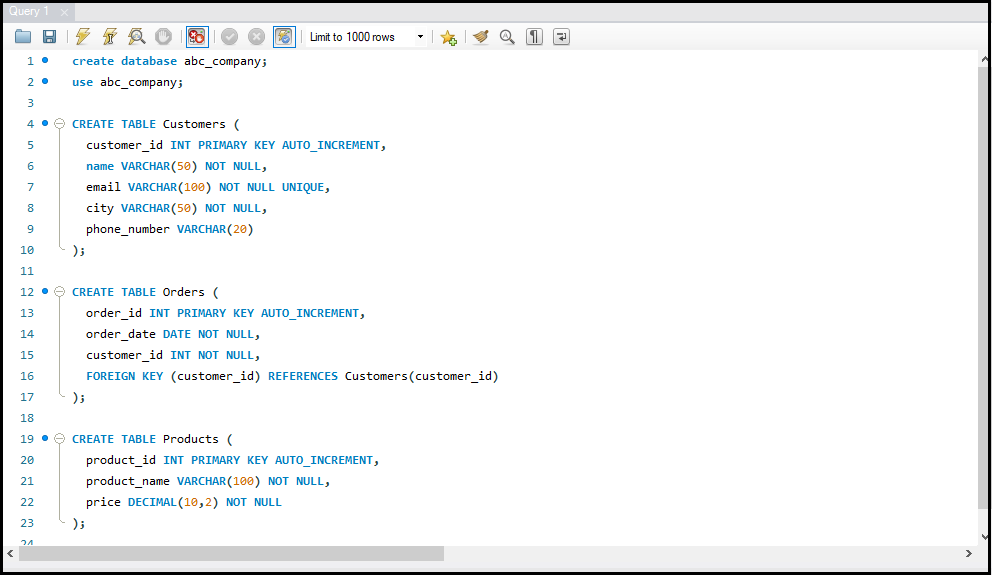Toggle invisible characters pilcrow button
The height and width of the screenshot is (576, 992).
coord(535,37)
